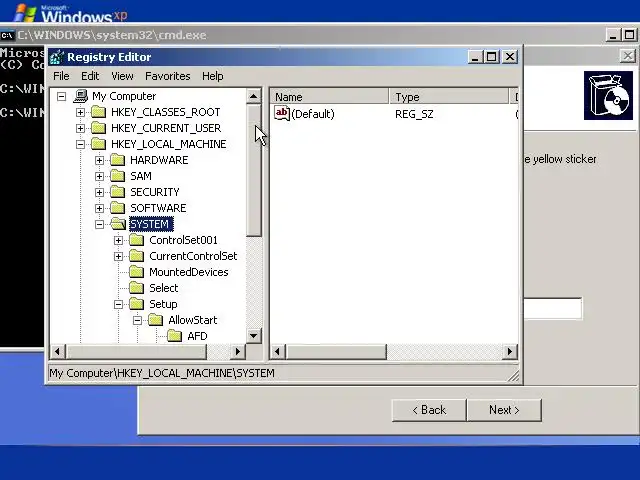Click the HKEY_CURRENT_USER folder icon
Screen dimensions: 640x480
98,128
